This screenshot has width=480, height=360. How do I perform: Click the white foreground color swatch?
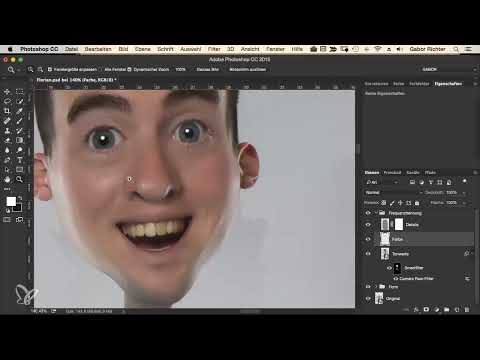11,201
